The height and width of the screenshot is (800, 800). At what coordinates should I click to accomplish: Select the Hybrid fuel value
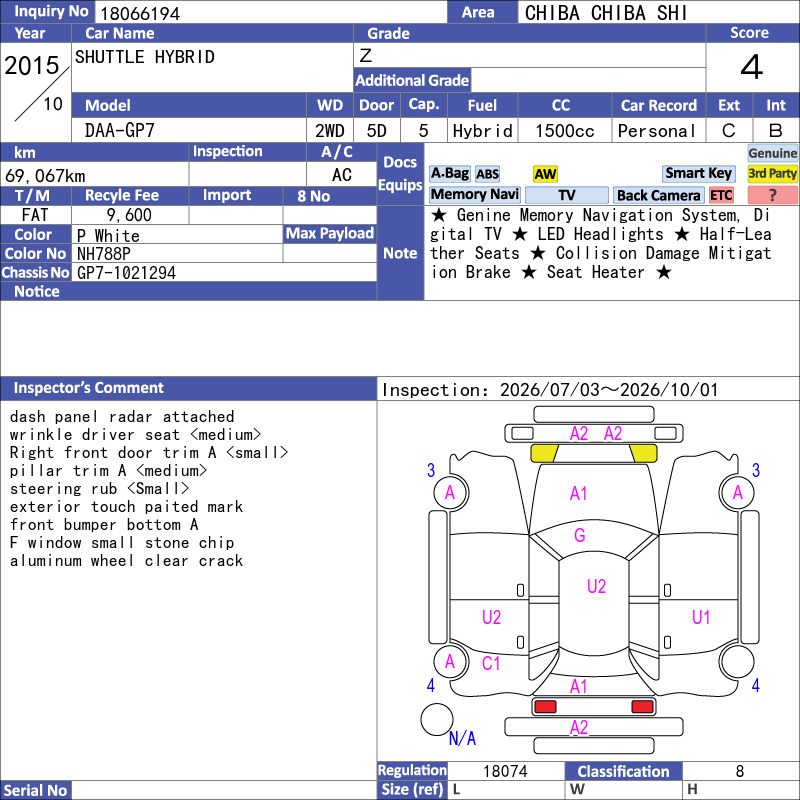tap(482, 131)
